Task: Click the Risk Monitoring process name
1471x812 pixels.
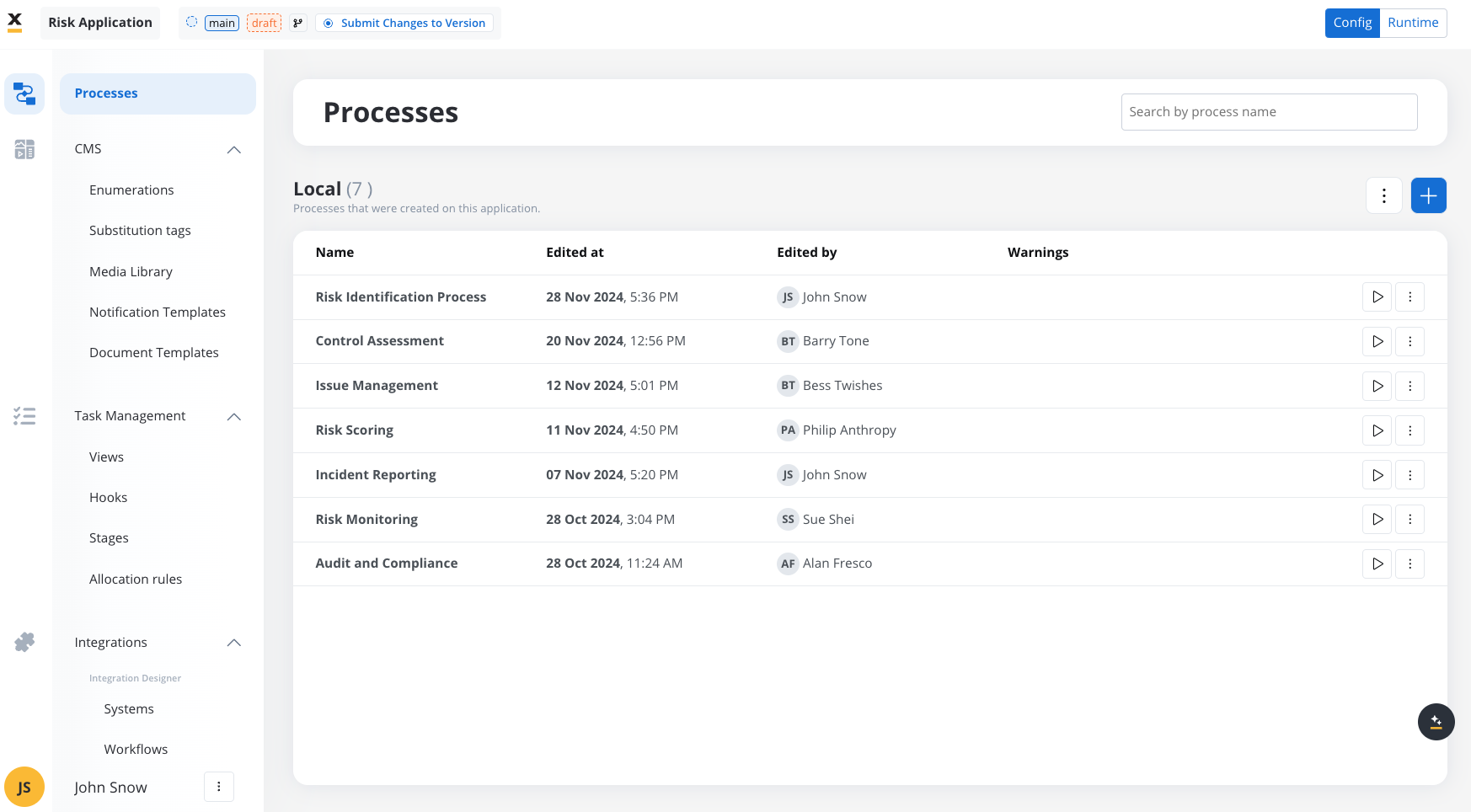Action: pos(366,520)
